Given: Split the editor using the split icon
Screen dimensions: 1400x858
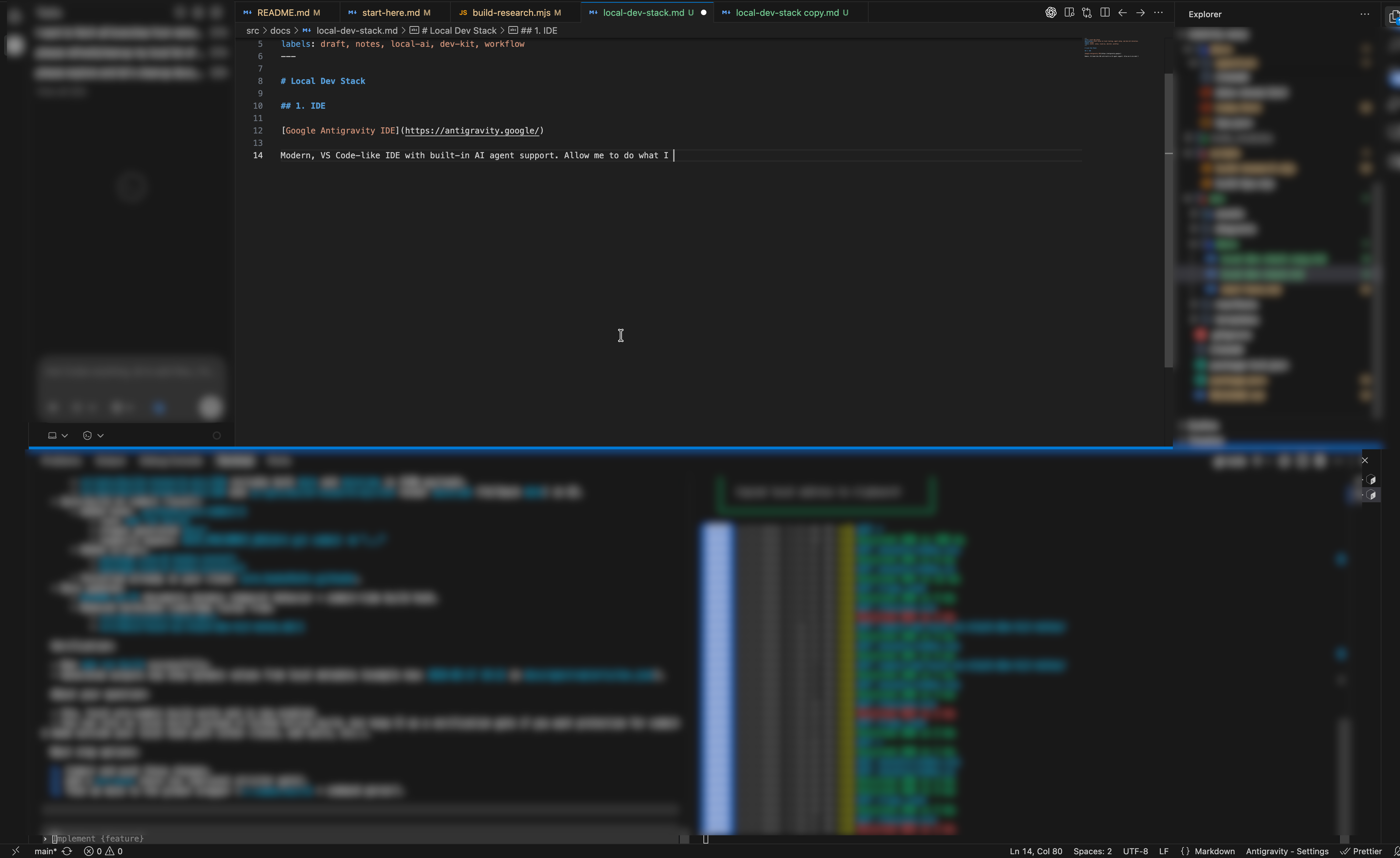Looking at the screenshot, I should (1104, 12).
